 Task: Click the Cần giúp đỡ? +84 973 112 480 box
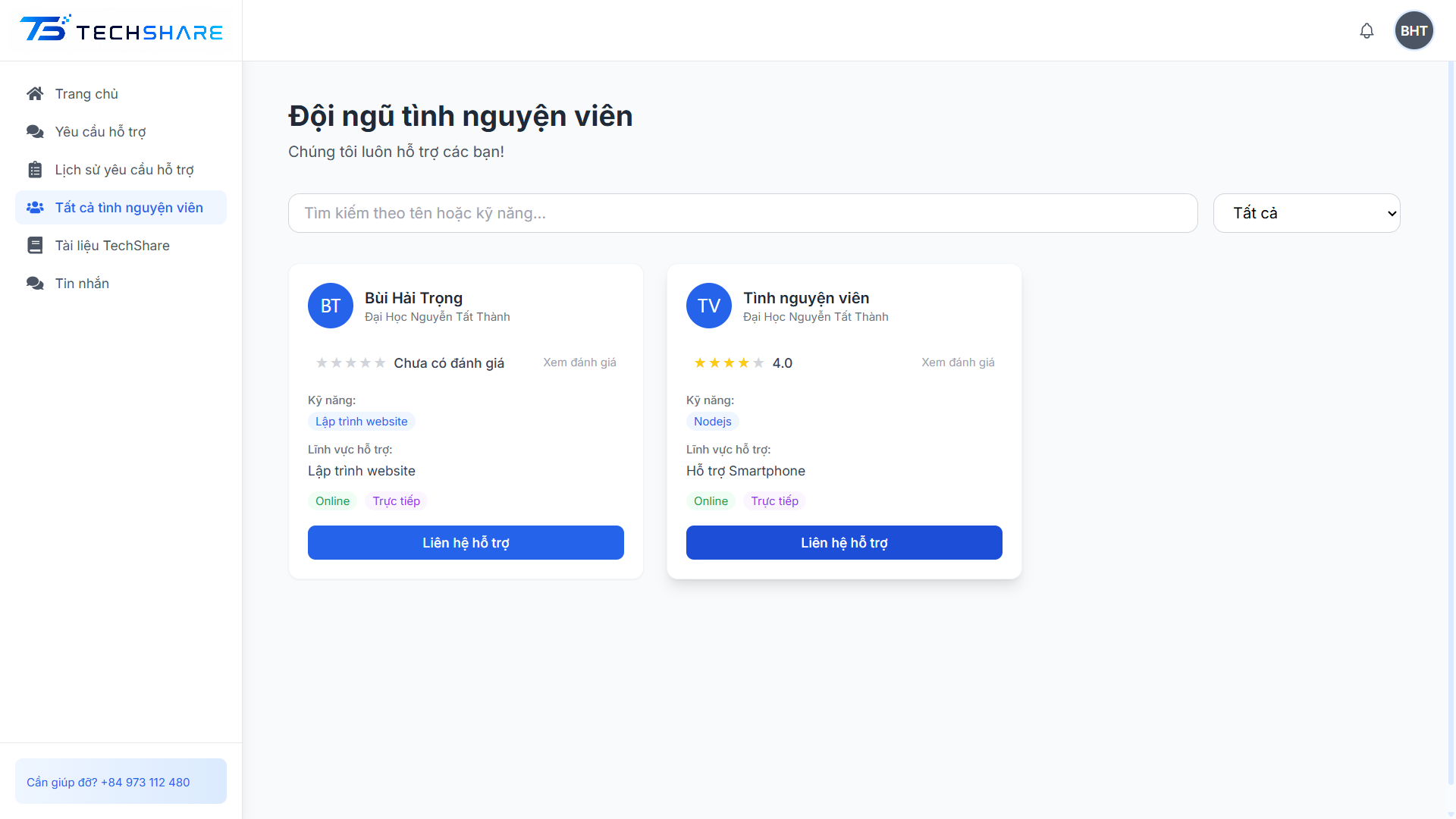[121, 781]
